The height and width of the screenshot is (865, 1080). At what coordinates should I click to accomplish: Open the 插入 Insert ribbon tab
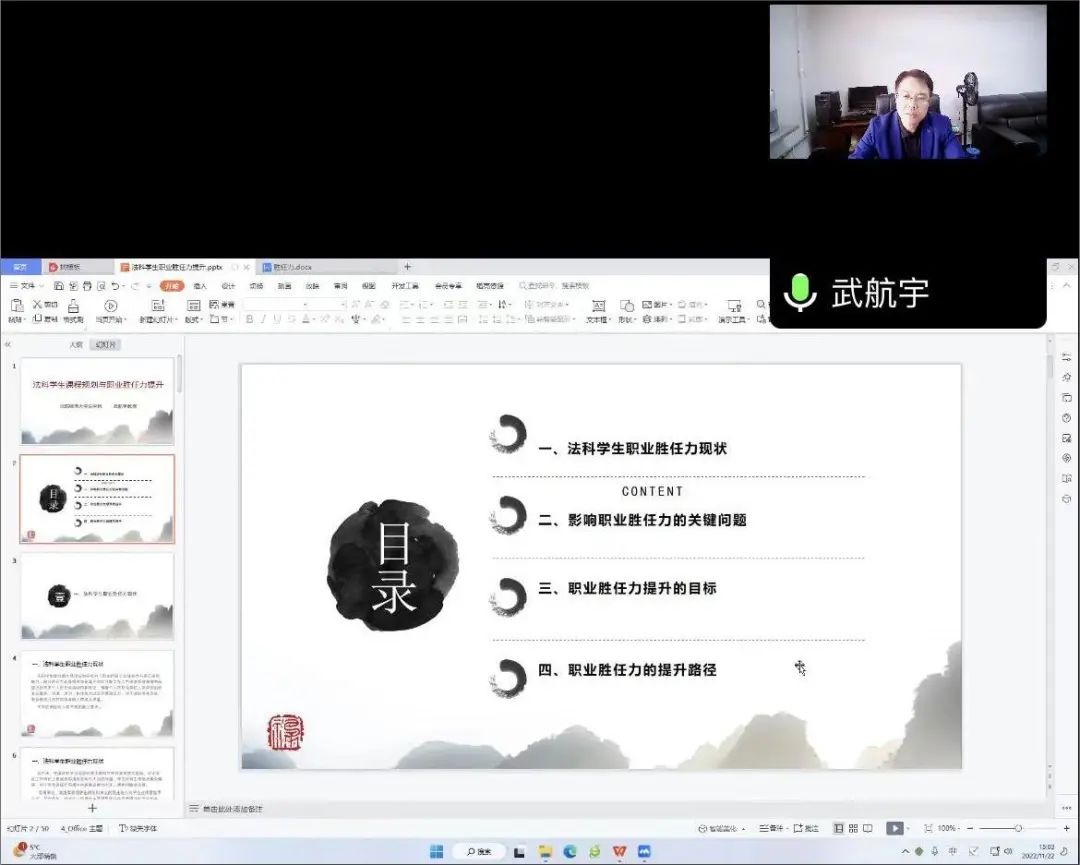point(200,286)
